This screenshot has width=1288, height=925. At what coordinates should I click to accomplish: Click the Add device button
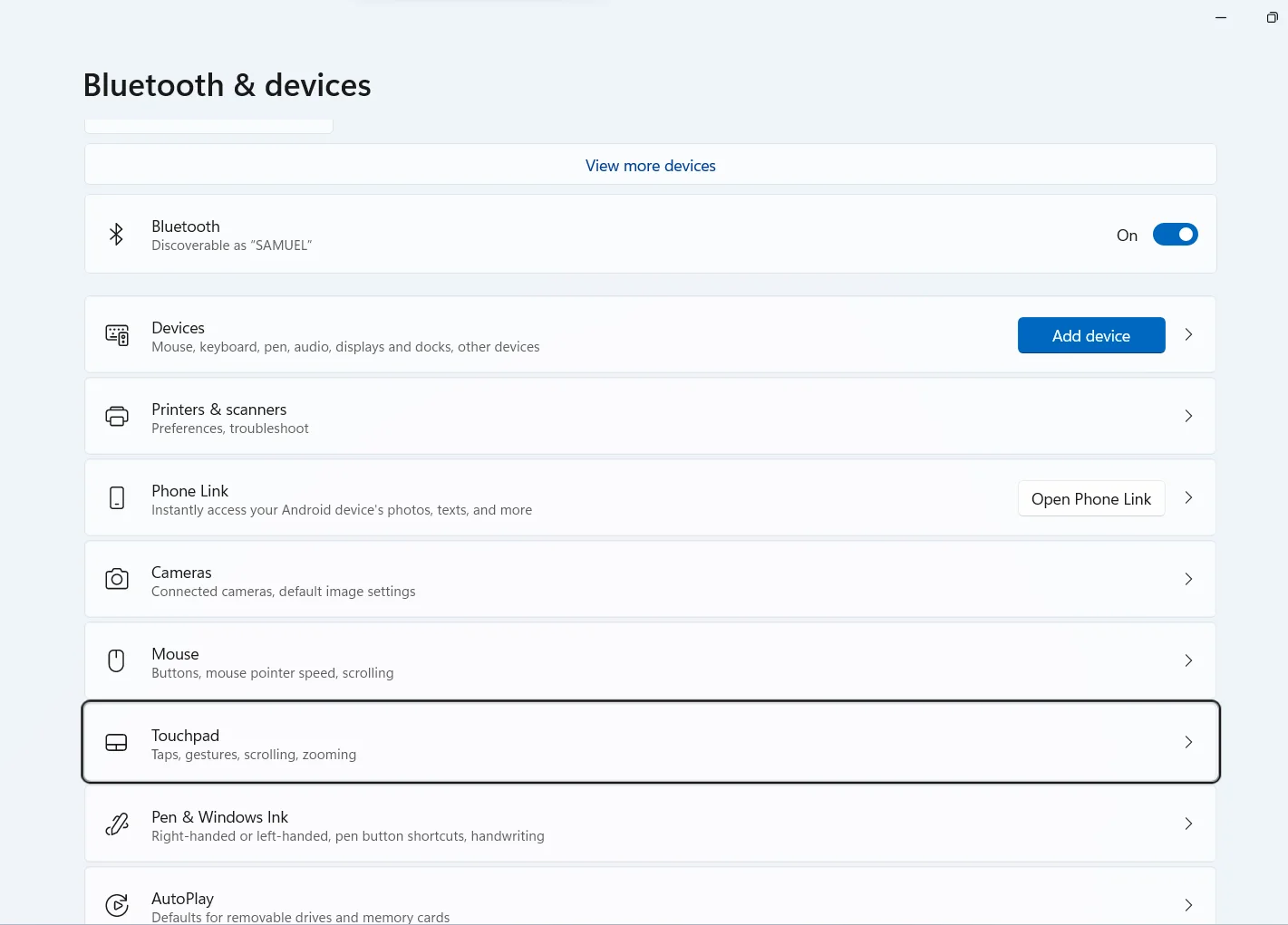pyautogui.click(x=1091, y=335)
